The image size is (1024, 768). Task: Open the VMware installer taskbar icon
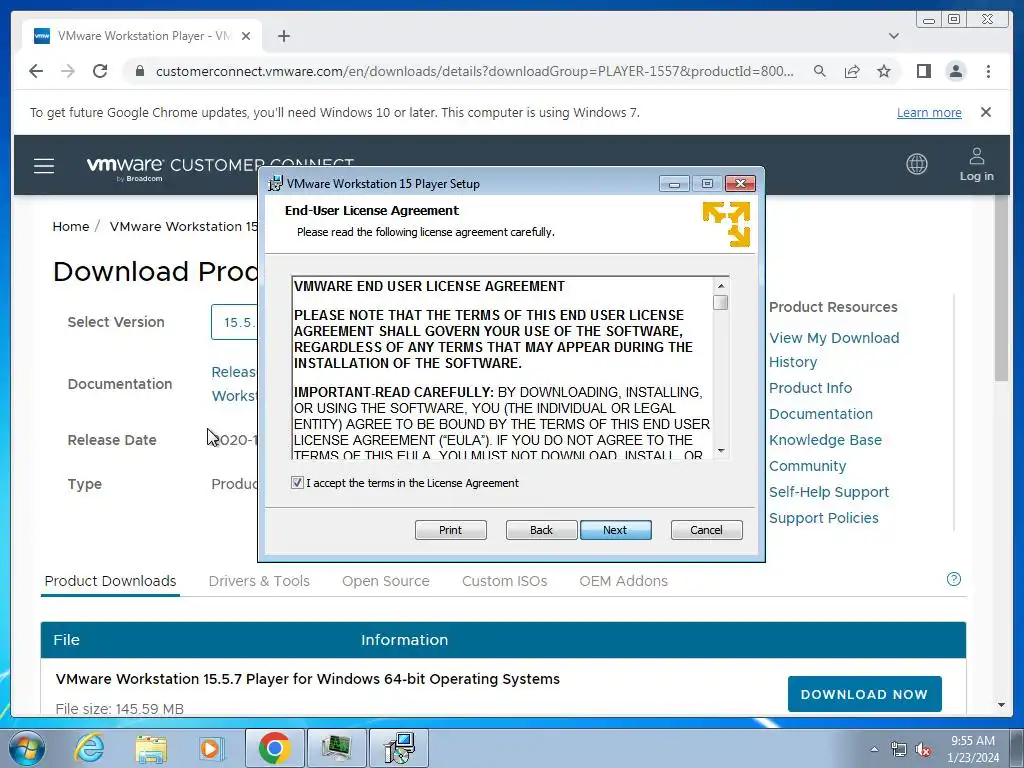click(399, 748)
